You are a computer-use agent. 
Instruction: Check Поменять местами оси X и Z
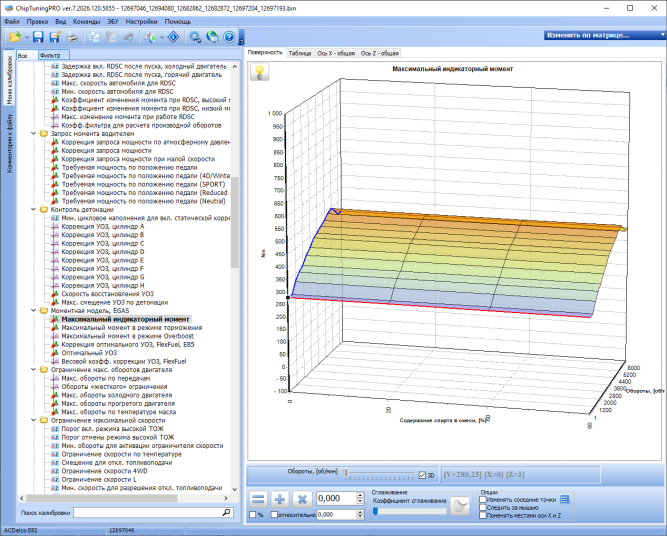483,515
